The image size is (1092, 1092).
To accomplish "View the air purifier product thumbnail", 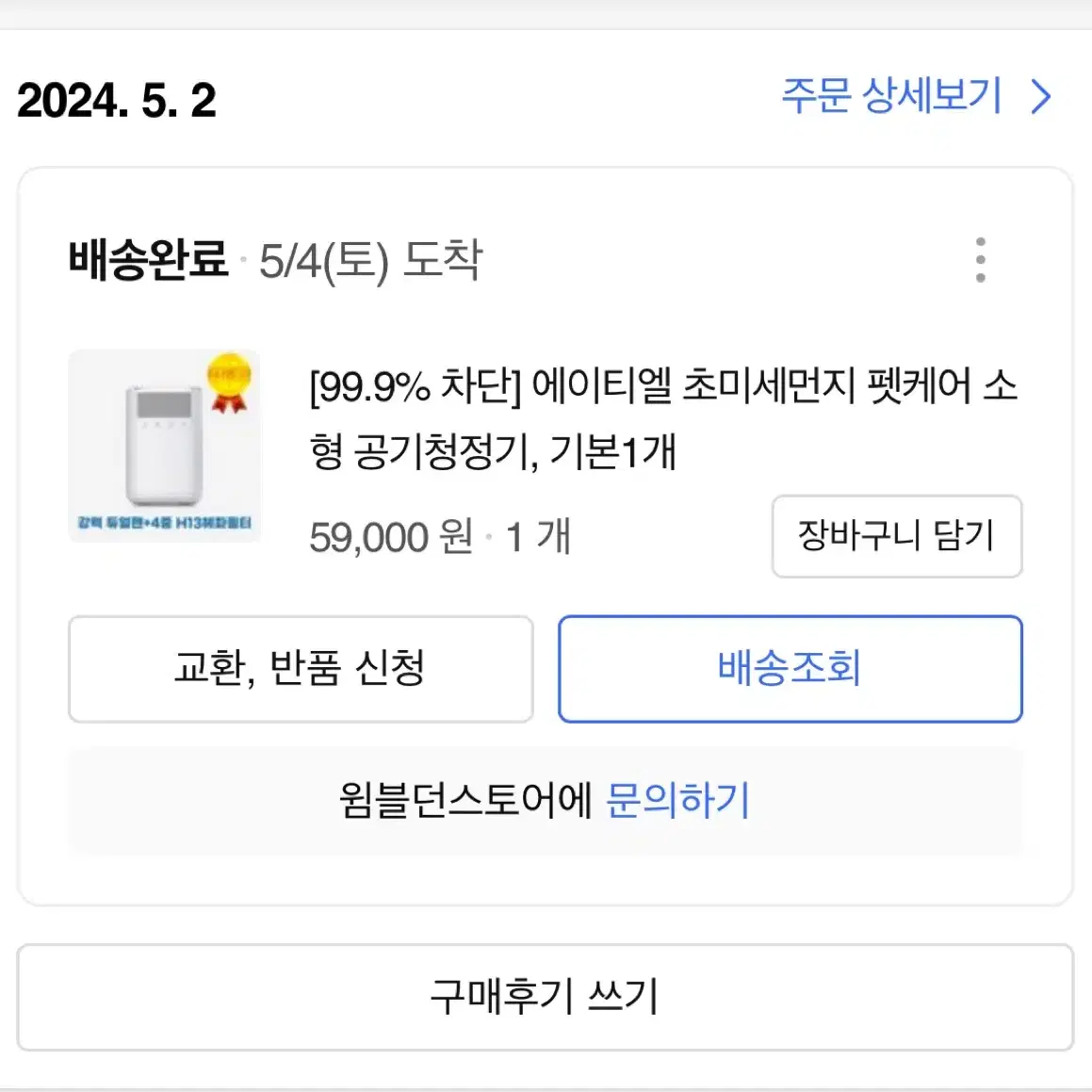I will pyautogui.click(x=164, y=446).
